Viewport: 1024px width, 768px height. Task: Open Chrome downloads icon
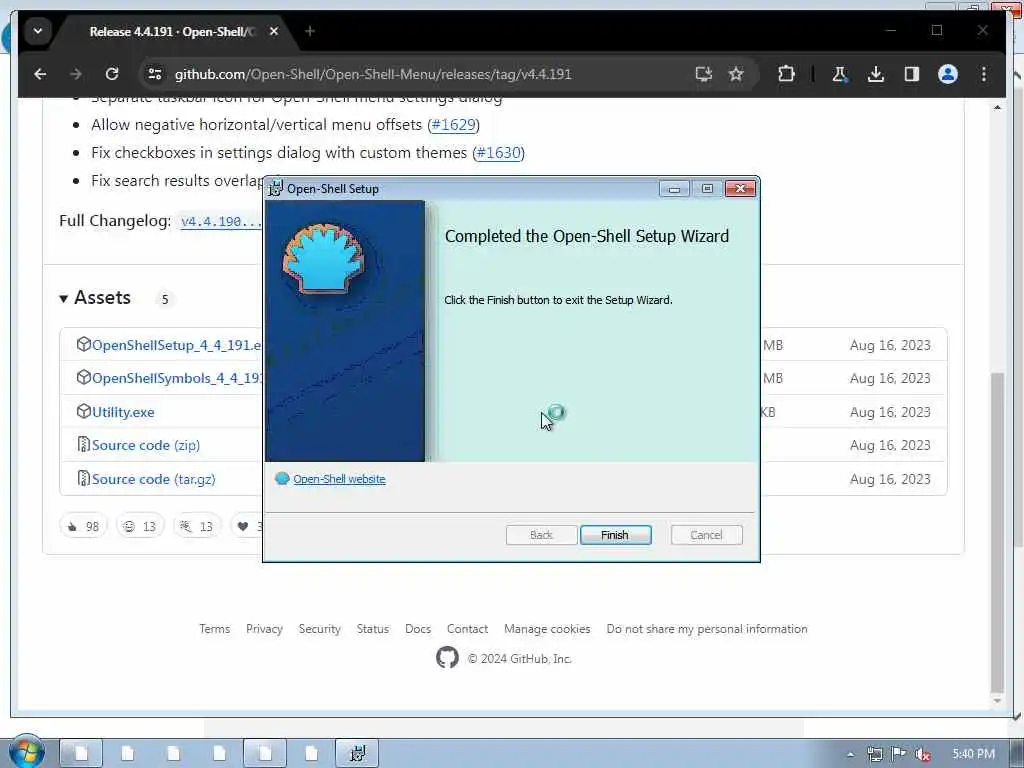click(876, 74)
